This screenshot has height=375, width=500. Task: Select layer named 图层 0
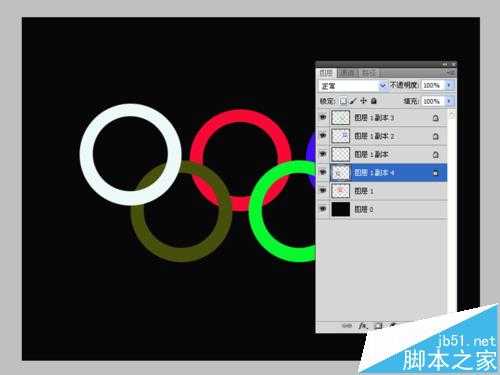coord(364,209)
